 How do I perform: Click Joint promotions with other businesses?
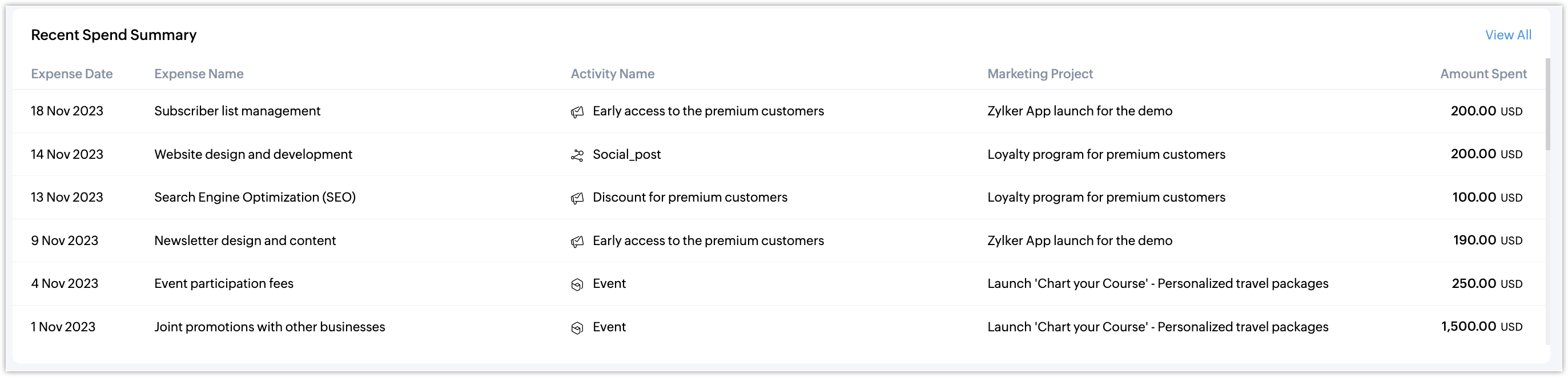coord(269,327)
